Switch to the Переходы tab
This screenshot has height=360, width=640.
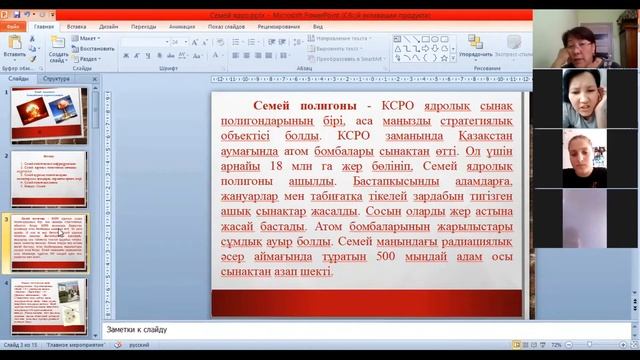(144, 27)
